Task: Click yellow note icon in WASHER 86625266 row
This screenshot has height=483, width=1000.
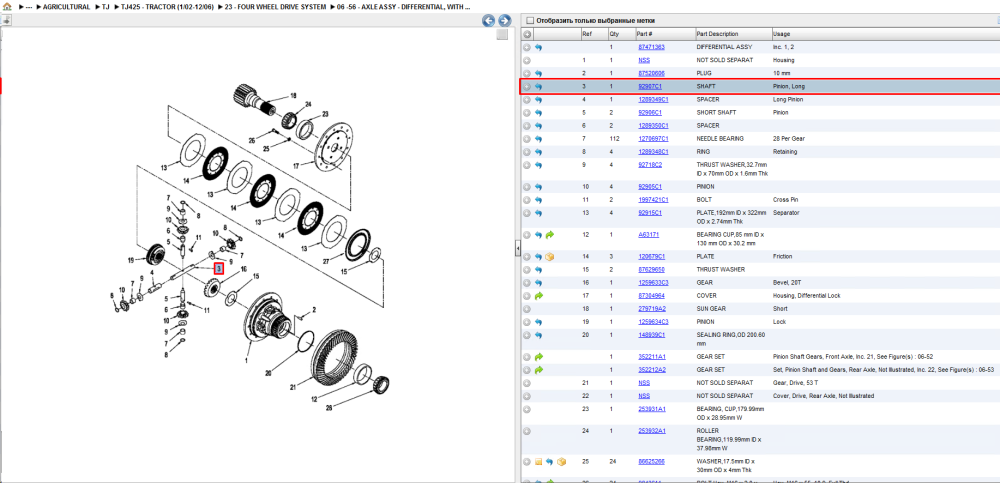Action: pos(538,461)
